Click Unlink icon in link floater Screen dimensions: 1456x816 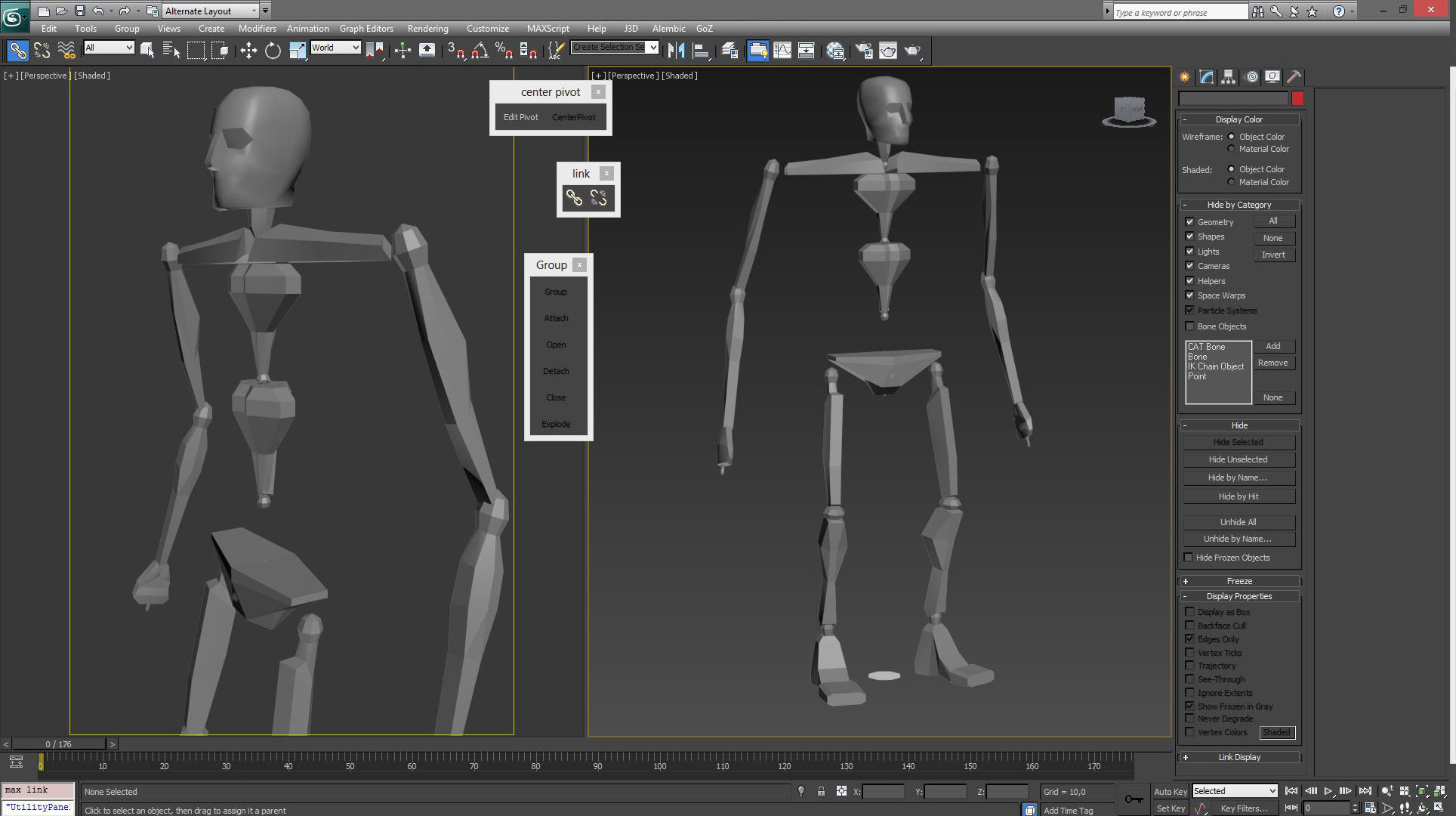pyautogui.click(x=599, y=198)
